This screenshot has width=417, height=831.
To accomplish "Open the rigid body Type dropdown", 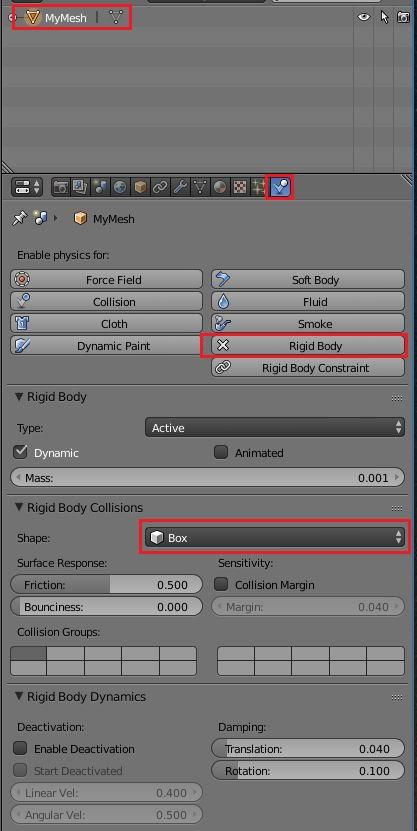I will 274,428.
